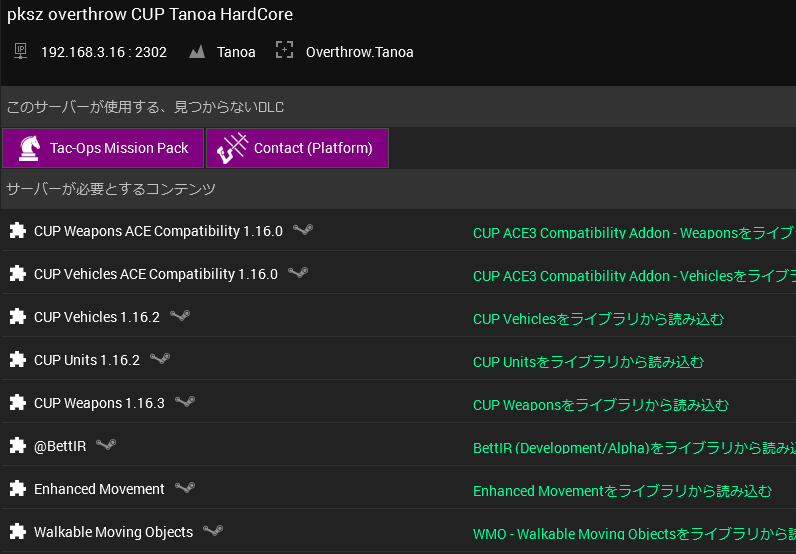Image resolution: width=796 pixels, height=554 pixels.
Task: Select the CUP Vehicles ACE Compatibility 1.16.0 name
Action: 156,274
